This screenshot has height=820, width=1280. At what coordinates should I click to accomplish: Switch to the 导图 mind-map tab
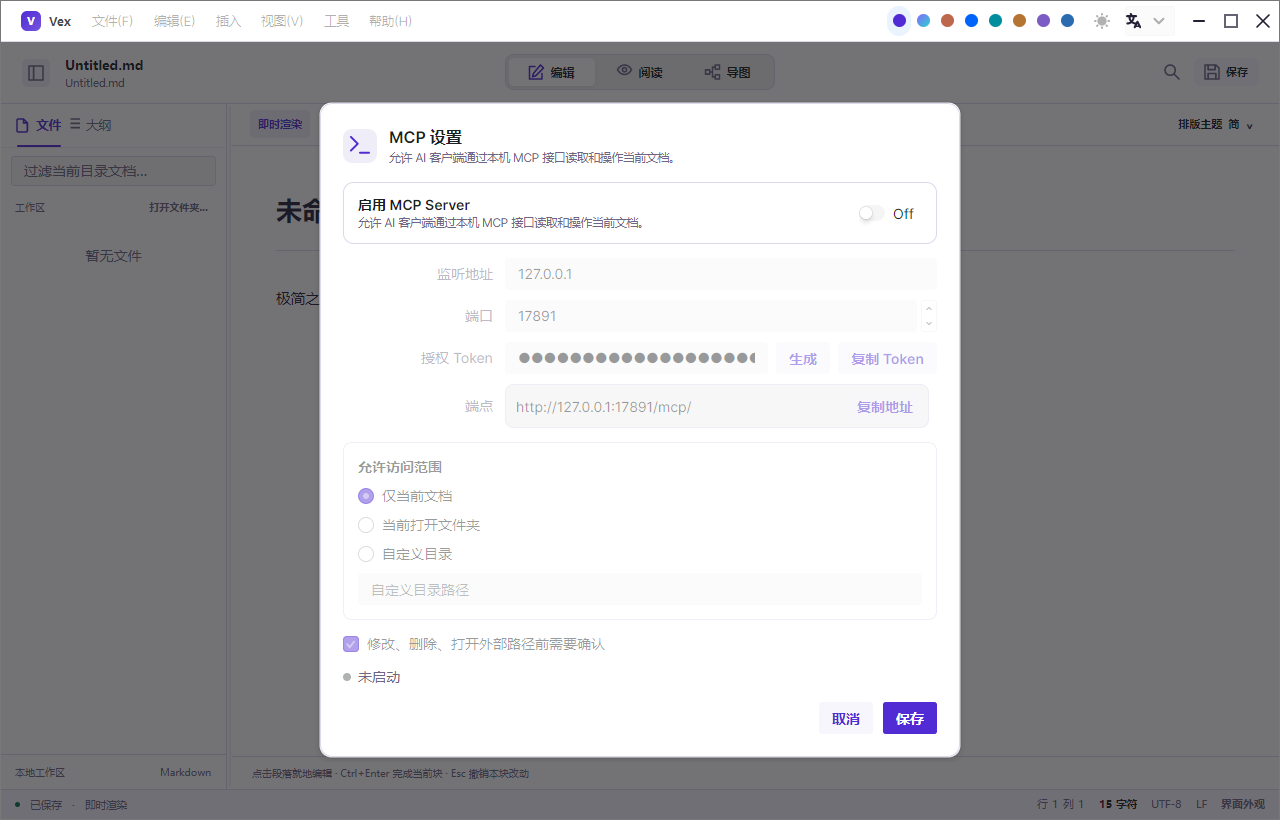pos(727,72)
